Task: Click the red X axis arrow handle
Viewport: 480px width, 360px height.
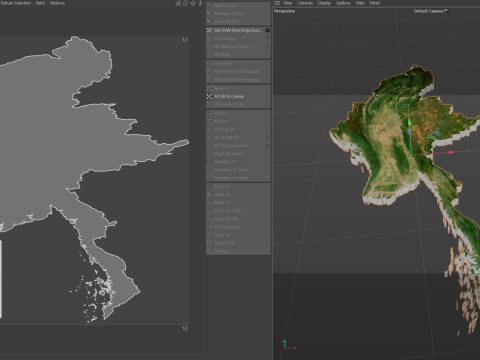Action: (452, 152)
